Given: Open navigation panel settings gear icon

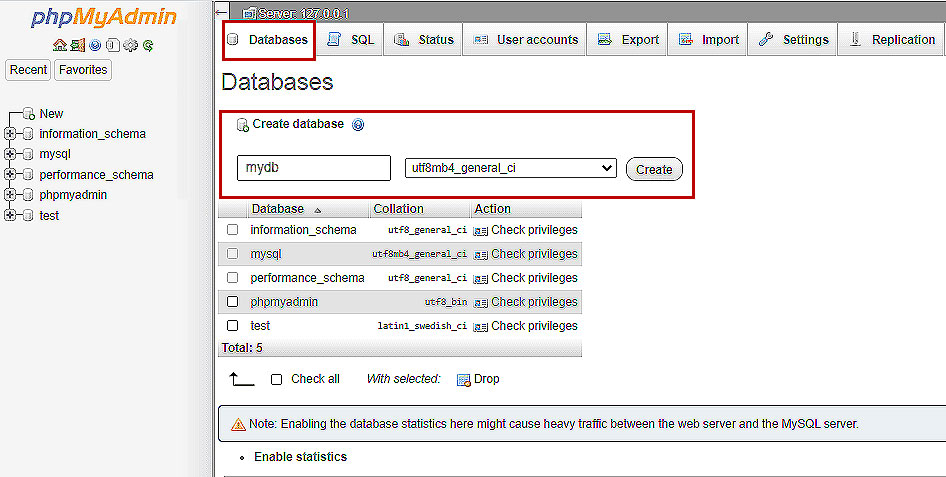Looking at the screenshot, I should point(130,45).
